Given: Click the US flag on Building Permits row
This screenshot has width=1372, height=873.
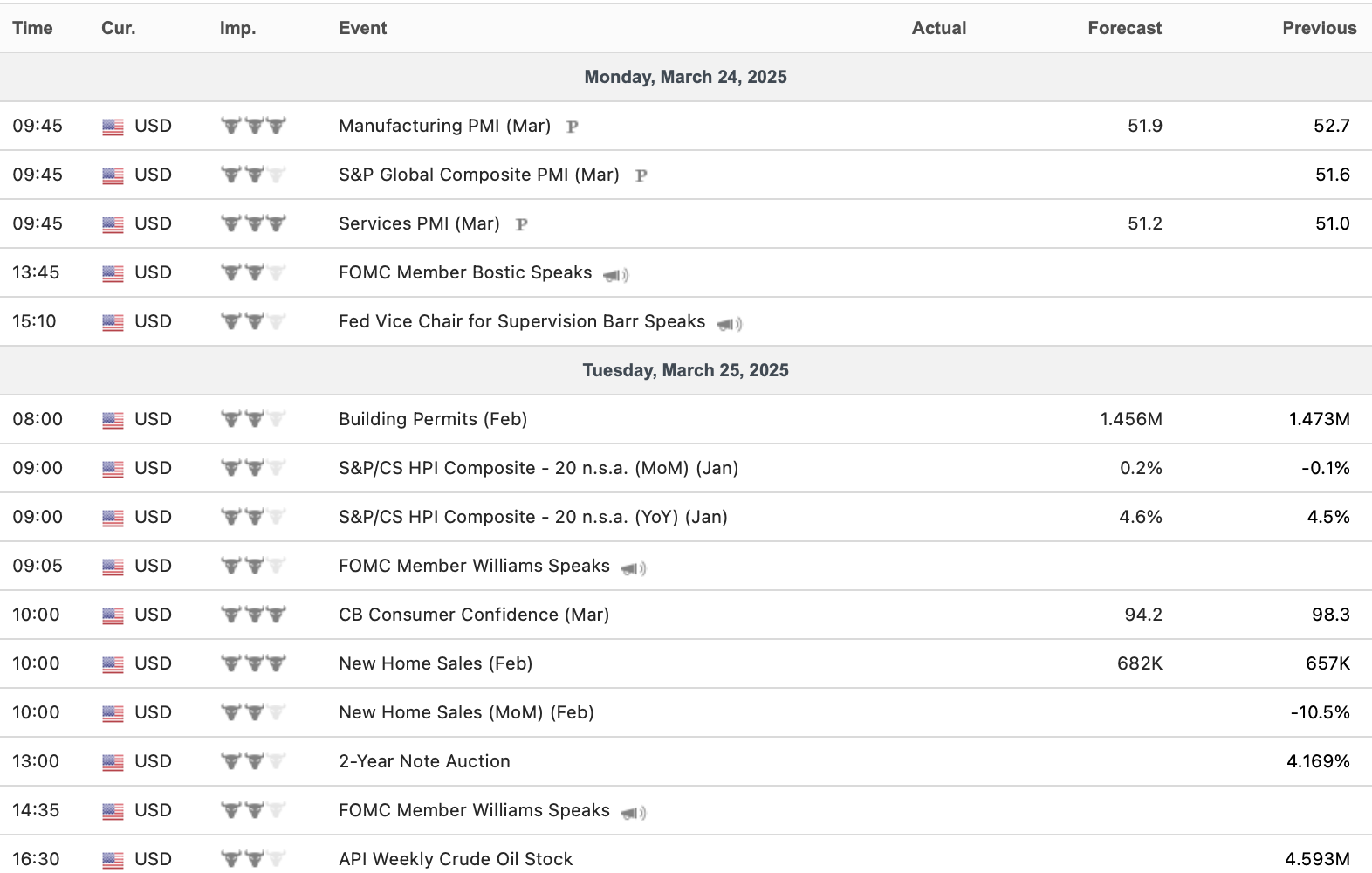Looking at the screenshot, I should (113, 420).
